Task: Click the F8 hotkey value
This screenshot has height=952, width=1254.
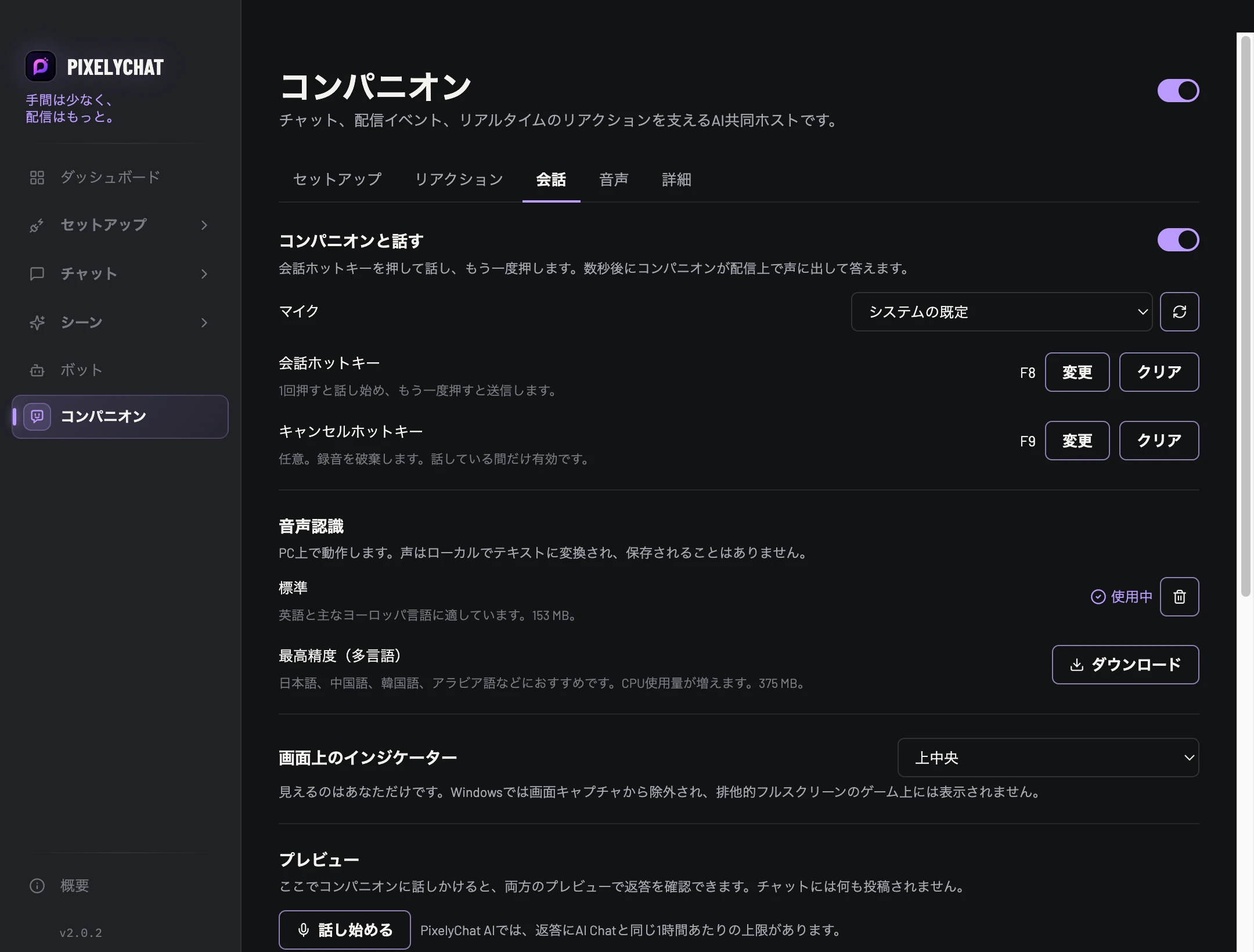Action: pos(1027,373)
